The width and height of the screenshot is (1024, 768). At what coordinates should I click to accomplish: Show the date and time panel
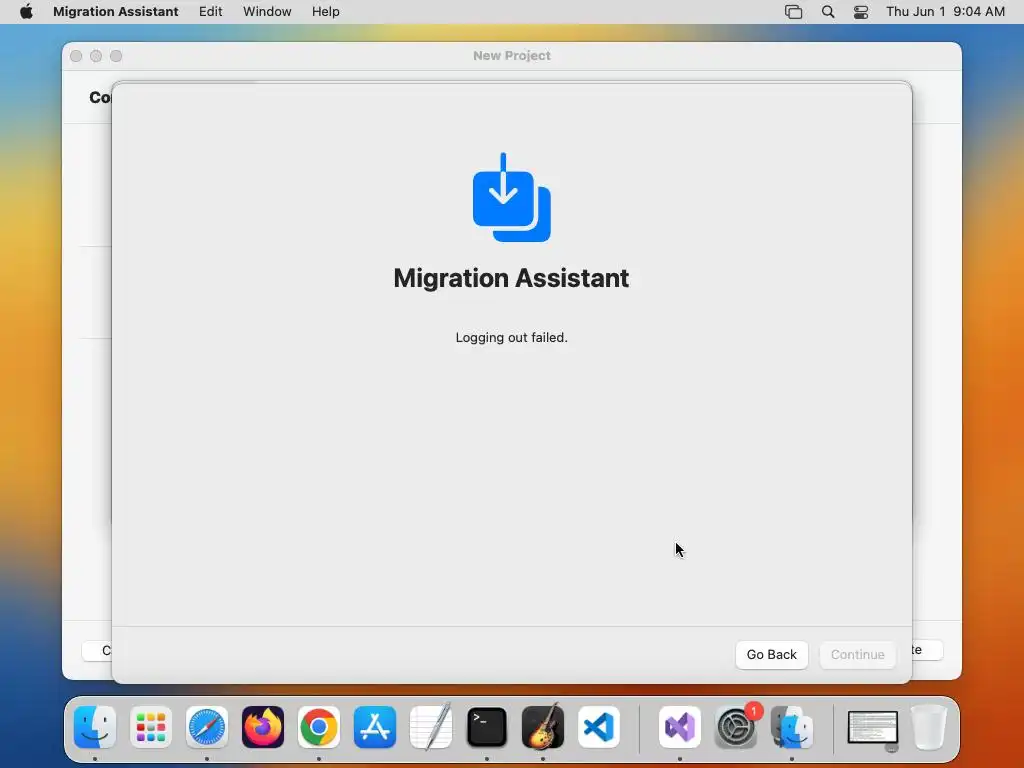point(945,12)
